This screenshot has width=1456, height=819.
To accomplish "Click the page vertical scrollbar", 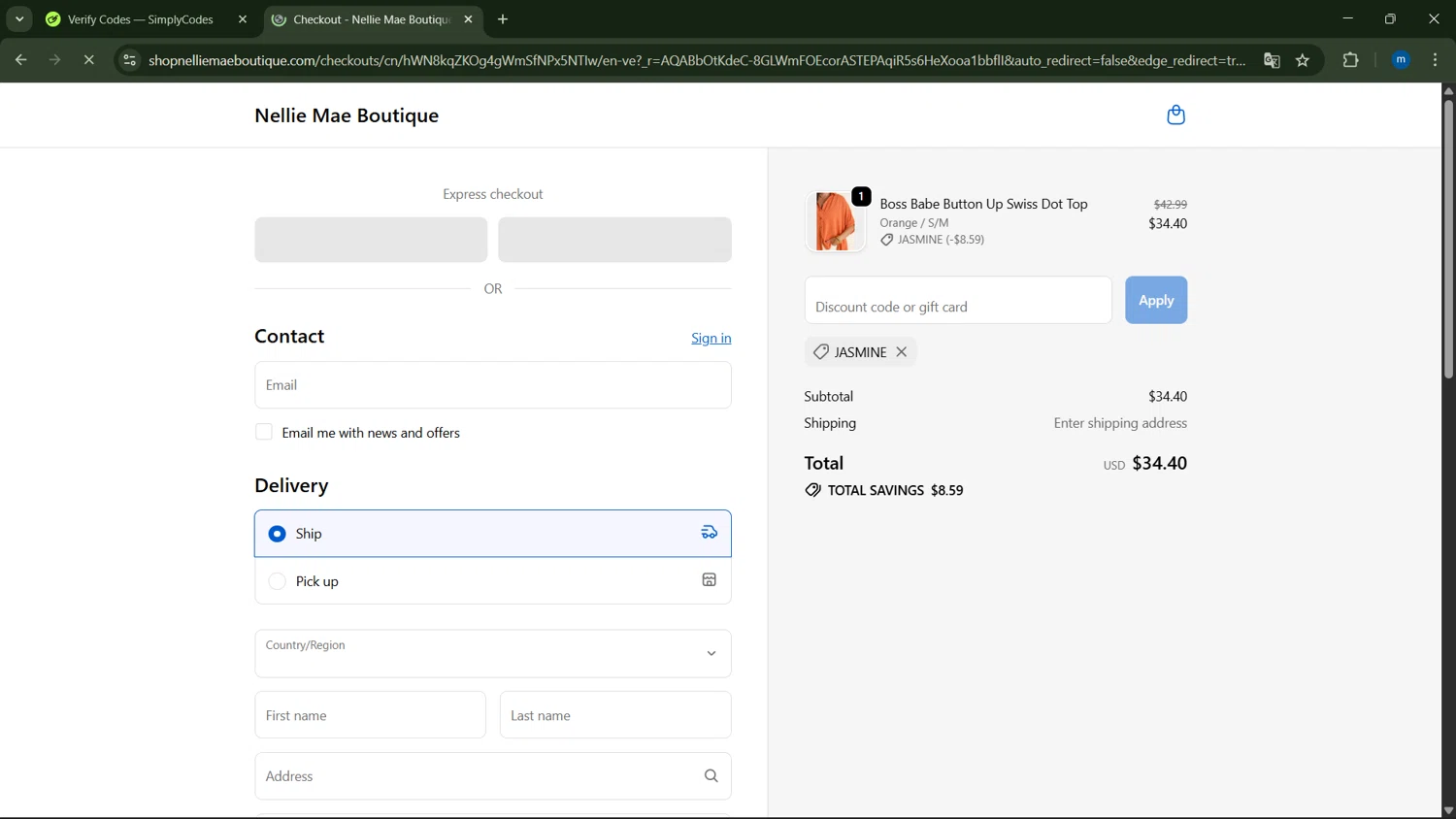I will pos(1448,238).
